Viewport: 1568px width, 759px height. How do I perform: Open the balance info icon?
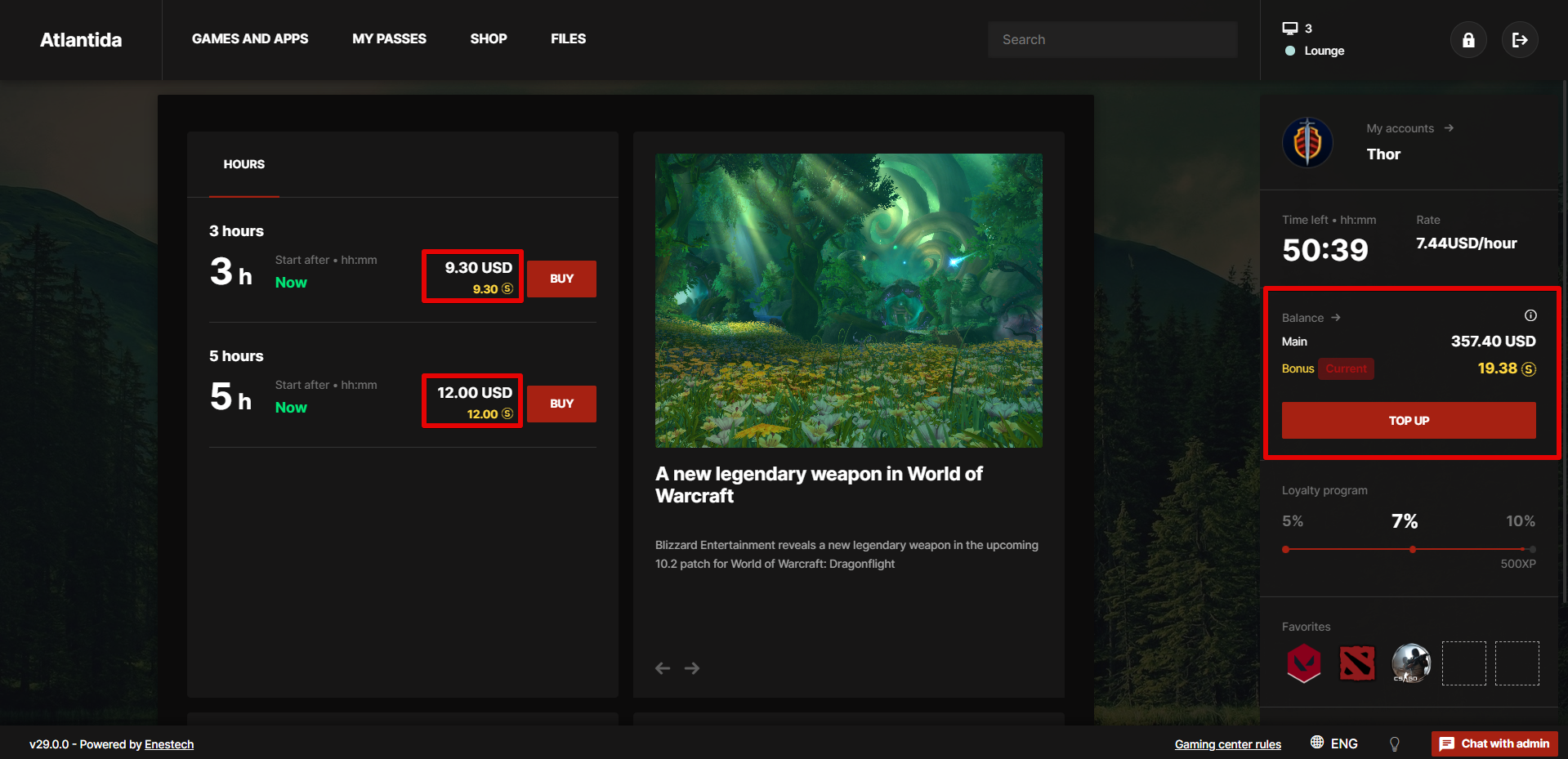tap(1530, 315)
